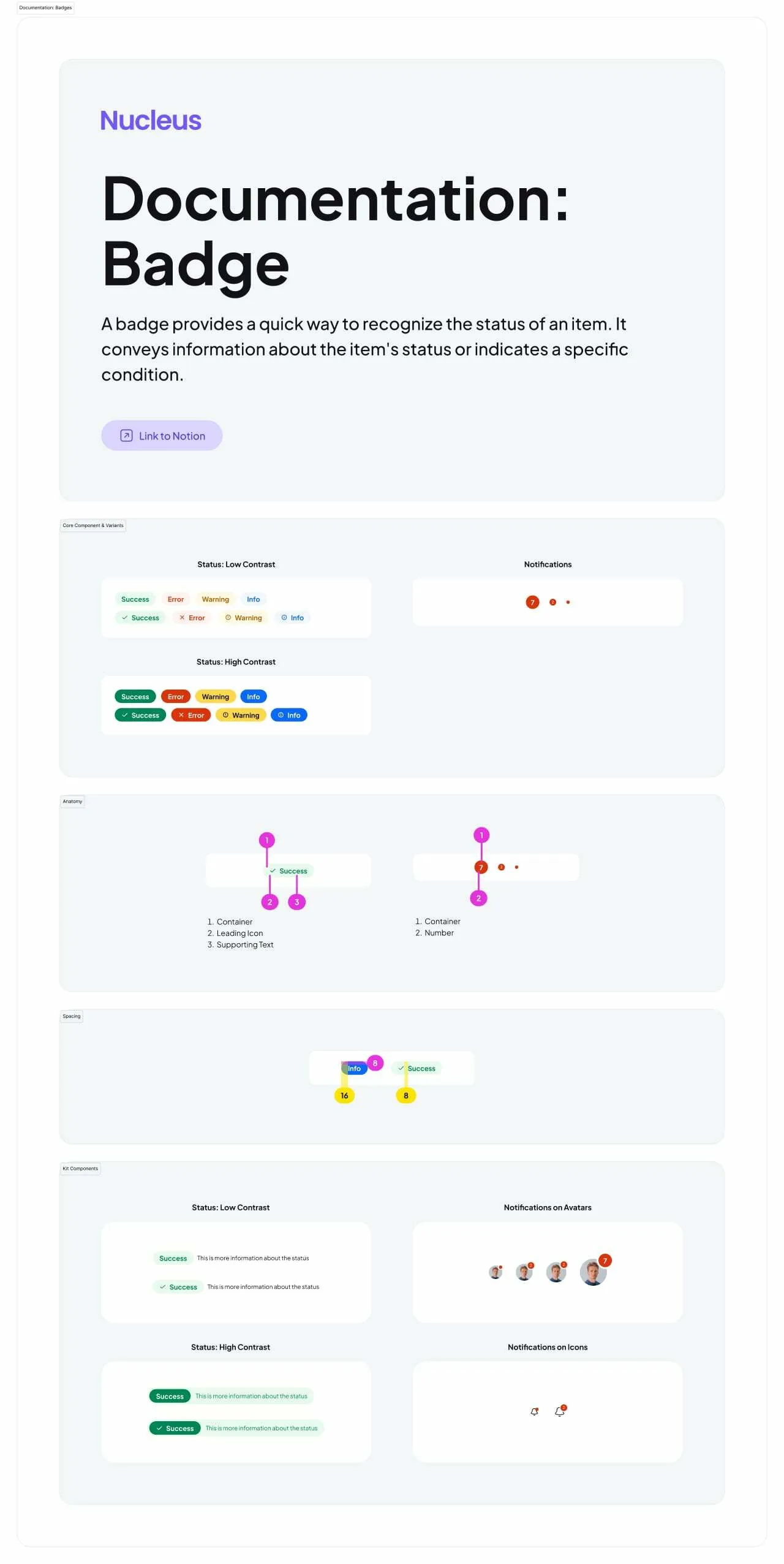This screenshot has width=784, height=1564.
Task: Click the low contrast Warning badge with clock icon
Action: pyautogui.click(x=243, y=618)
